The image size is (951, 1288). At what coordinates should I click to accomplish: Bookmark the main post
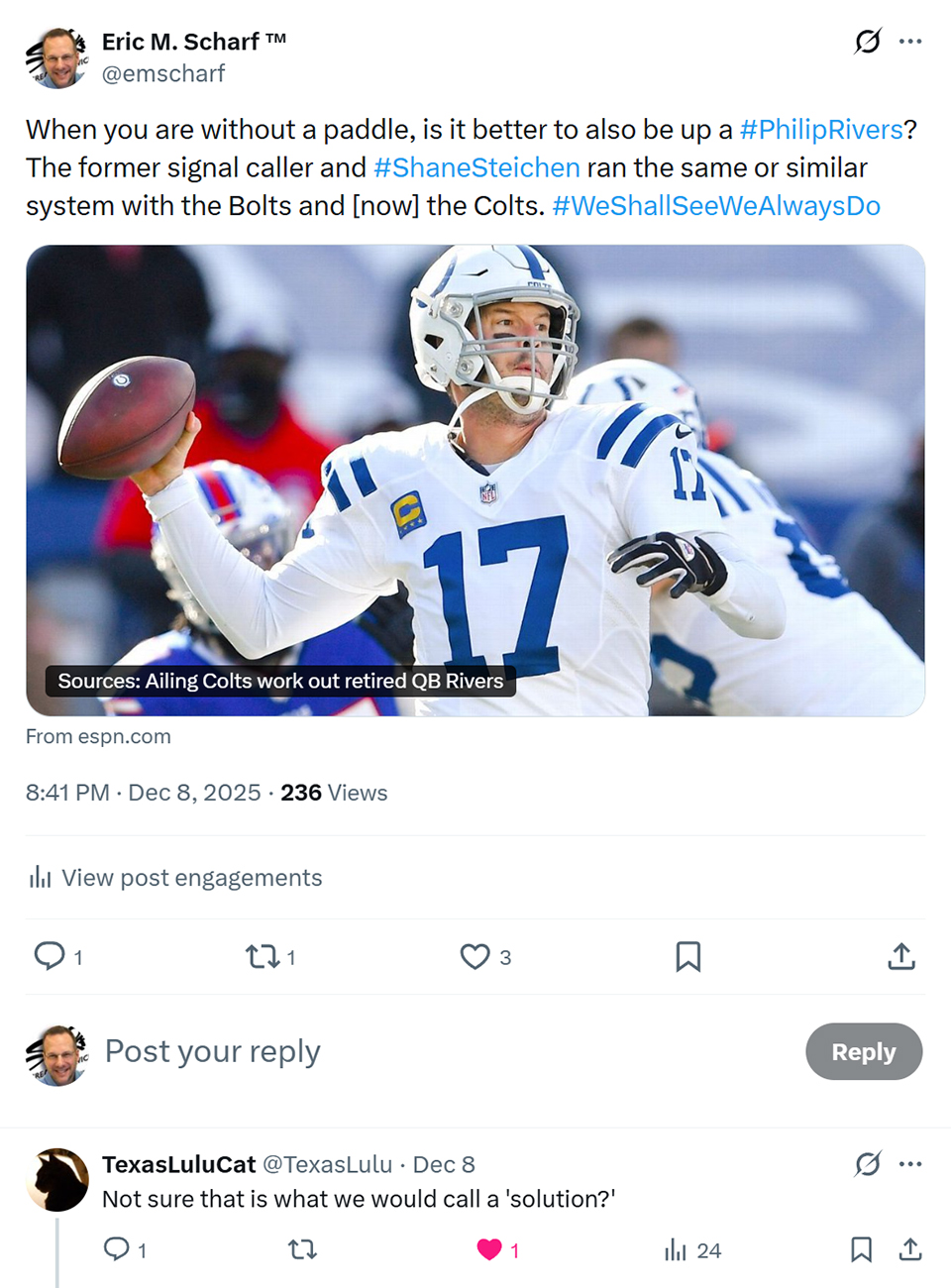tap(687, 956)
